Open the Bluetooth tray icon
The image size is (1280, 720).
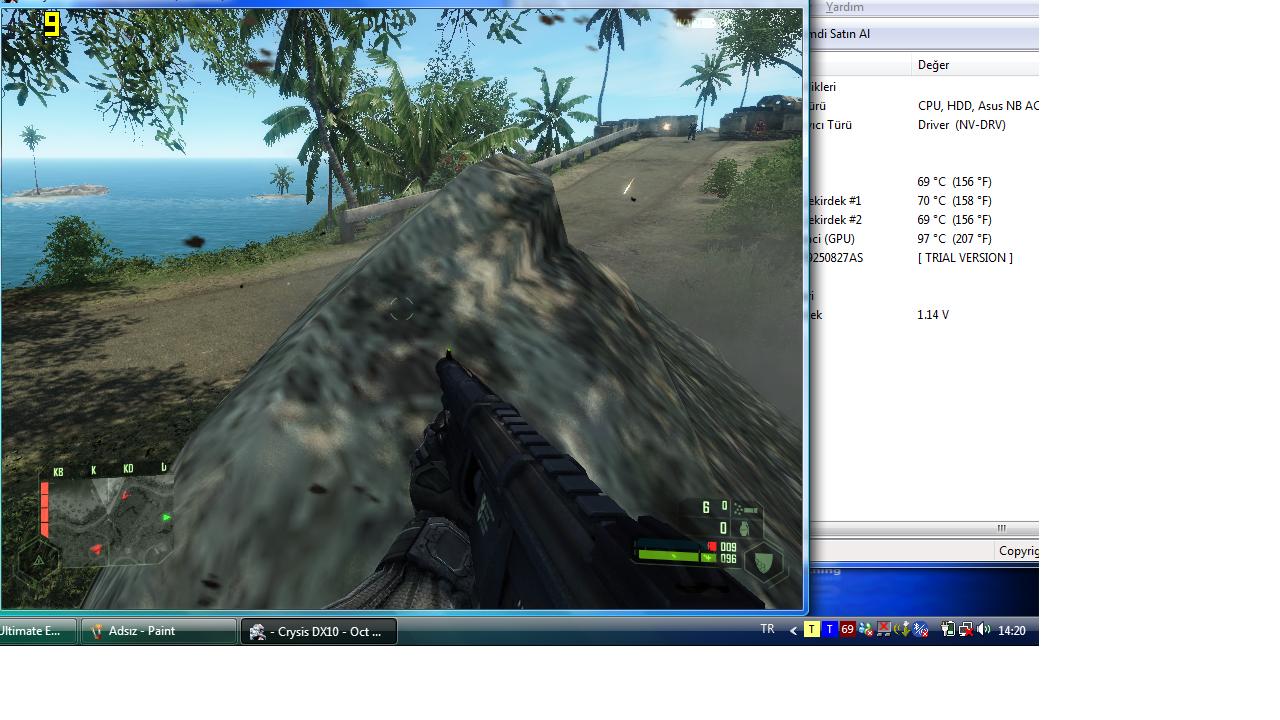tap(920, 629)
